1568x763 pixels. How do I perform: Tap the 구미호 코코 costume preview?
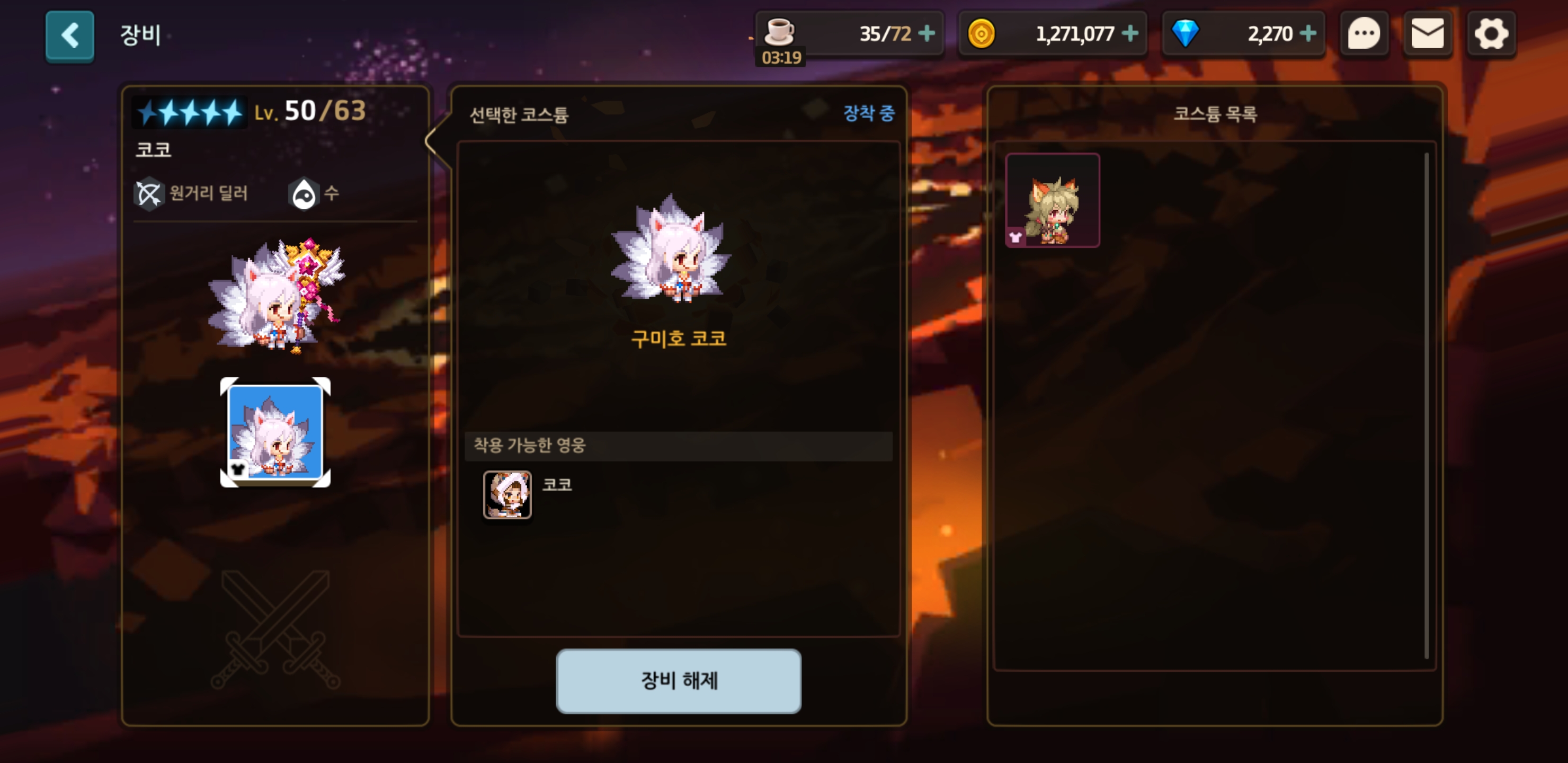coord(670,249)
